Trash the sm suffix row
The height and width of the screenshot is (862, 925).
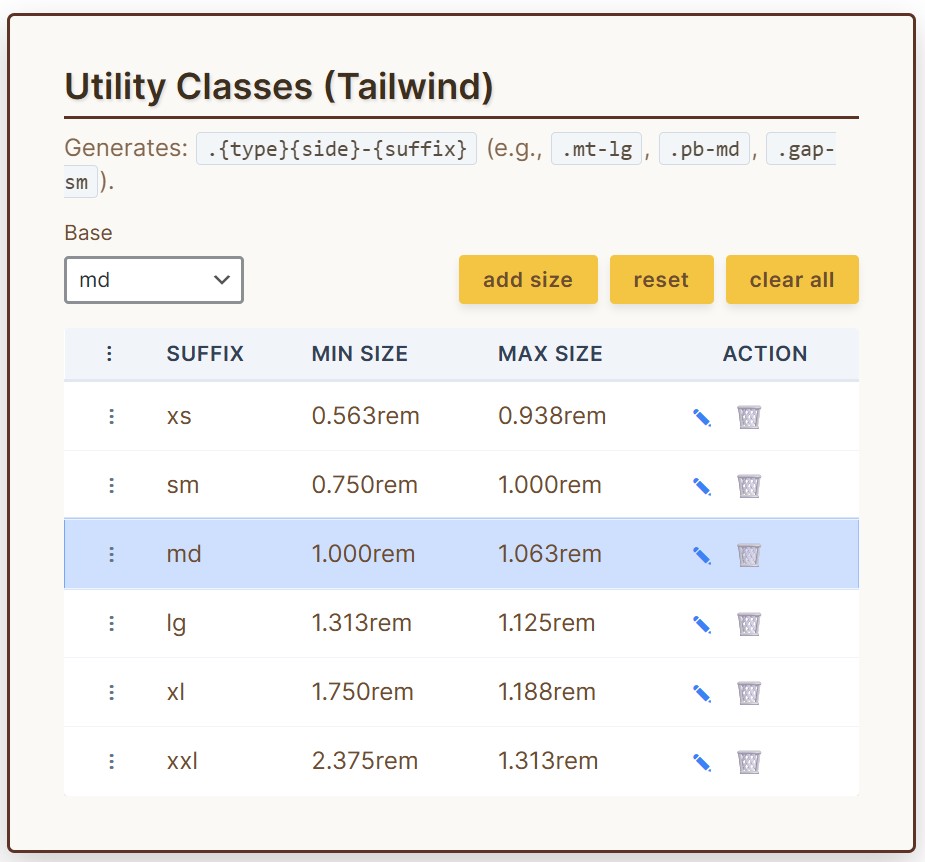click(749, 486)
